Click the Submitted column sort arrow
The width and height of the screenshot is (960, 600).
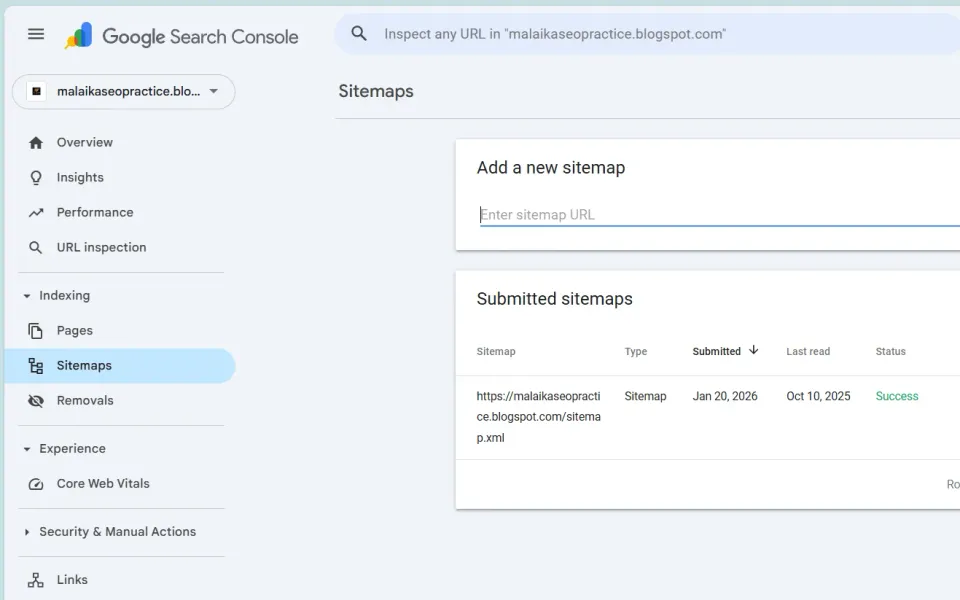(x=754, y=350)
